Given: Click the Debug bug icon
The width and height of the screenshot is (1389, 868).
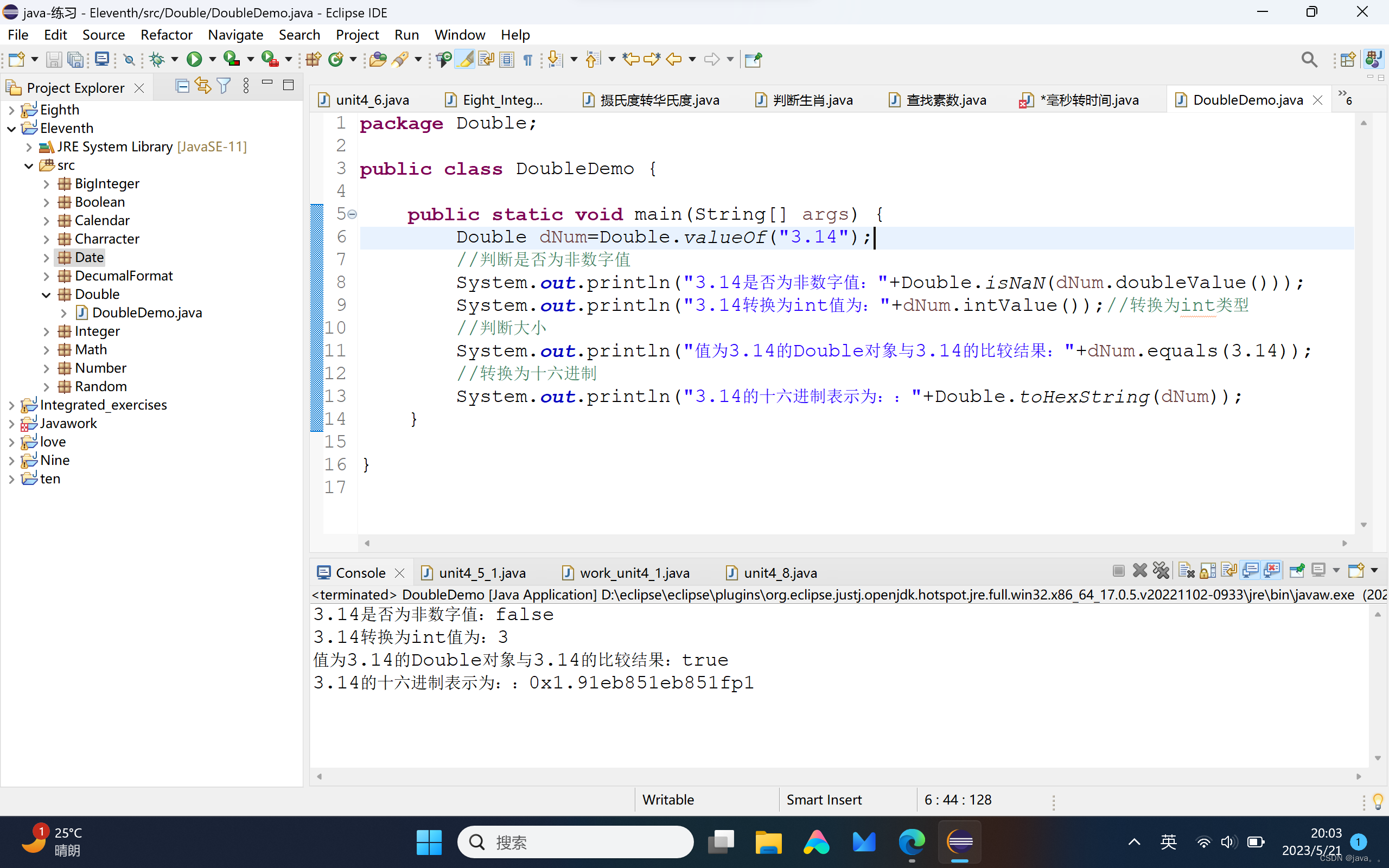Looking at the screenshot, I should (157, 59).
